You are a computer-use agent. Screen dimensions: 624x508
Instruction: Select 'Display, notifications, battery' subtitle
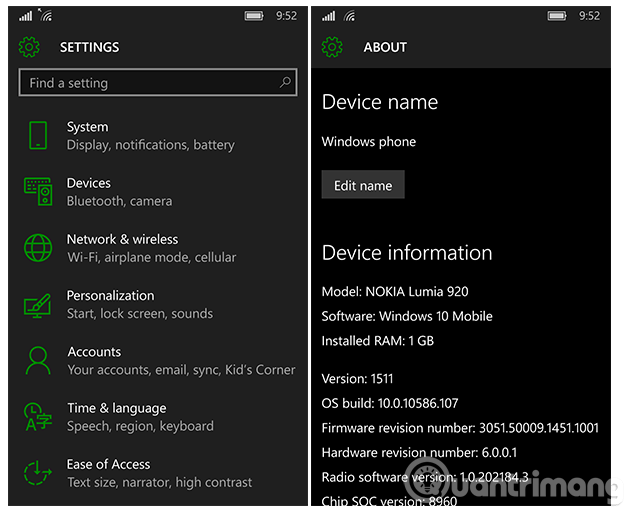(150, 145)
